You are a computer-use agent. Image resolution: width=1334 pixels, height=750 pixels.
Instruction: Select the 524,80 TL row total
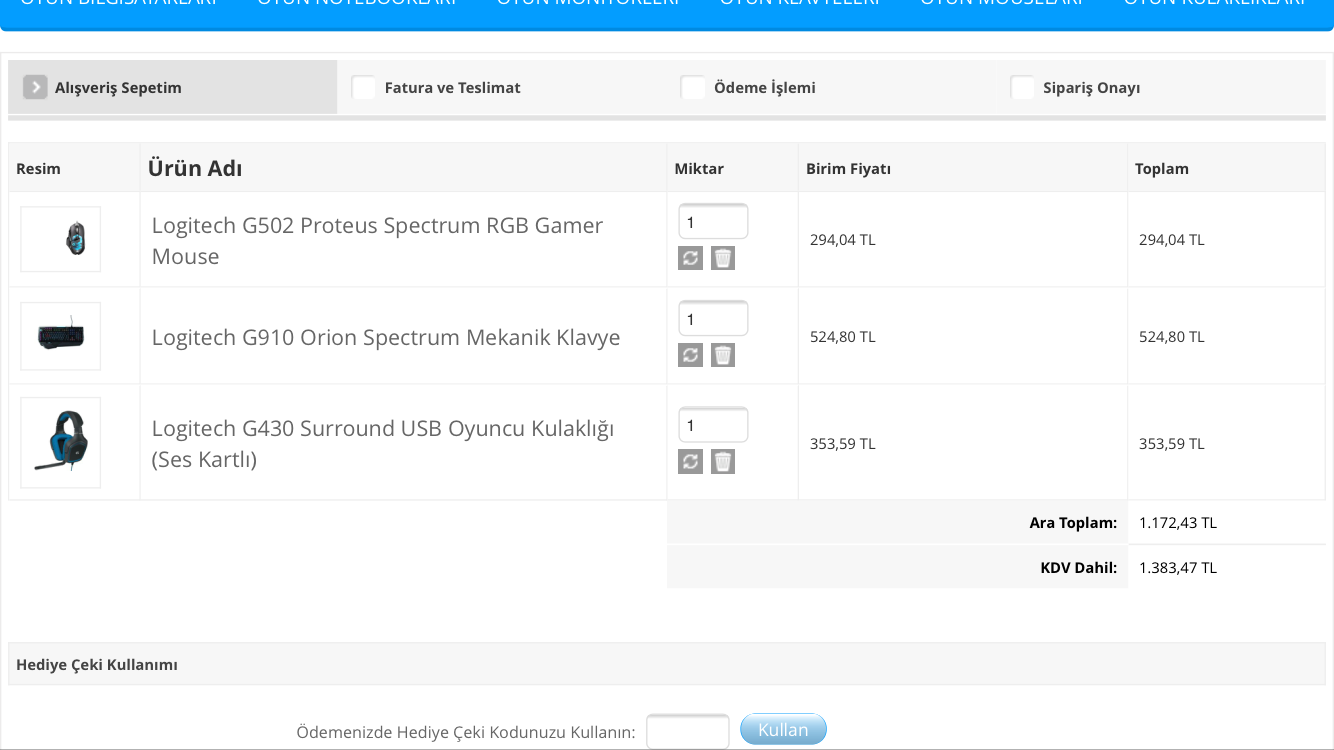1172,337
